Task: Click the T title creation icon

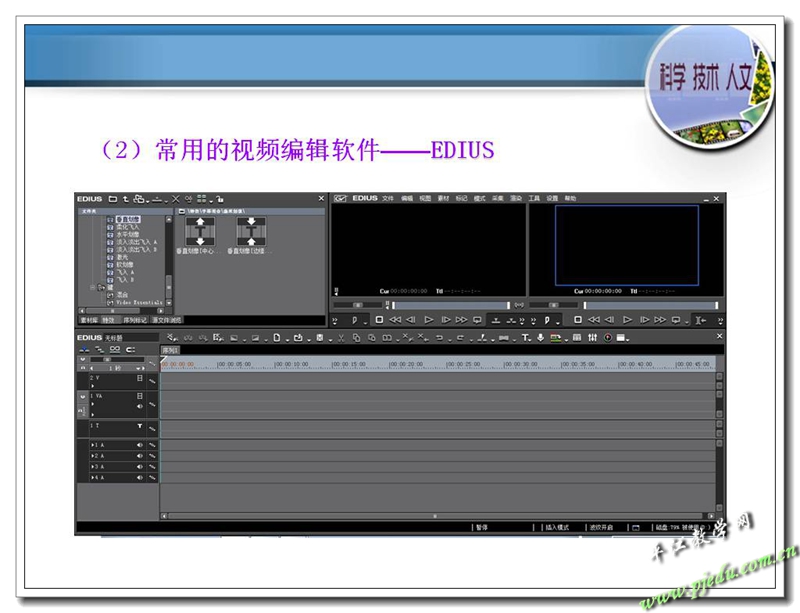Action: (x=526, y=338)
